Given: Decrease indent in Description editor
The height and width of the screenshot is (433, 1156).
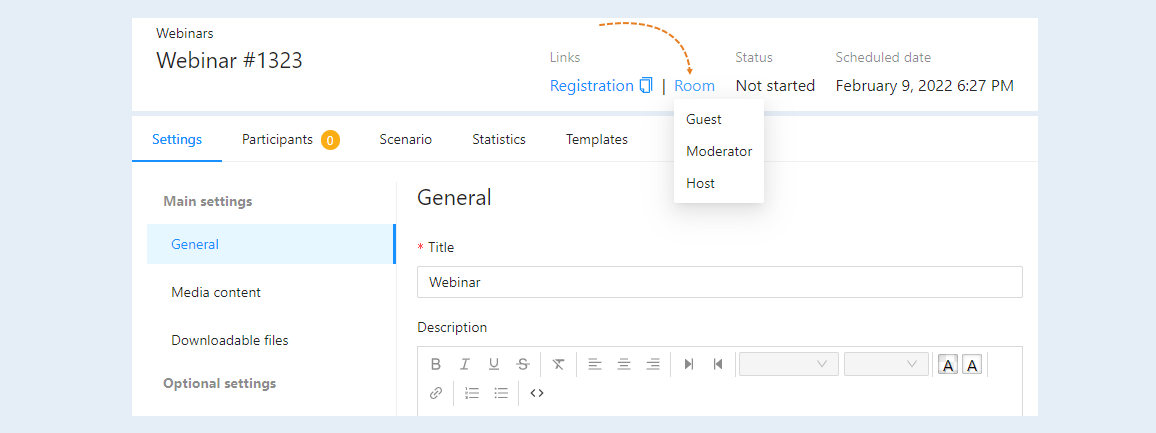Looking at the screenshot, I should point(718,364).
